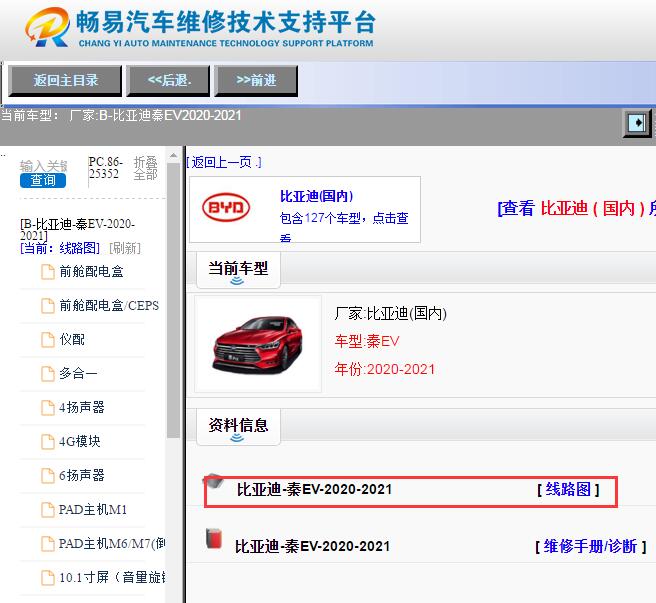
Task: Click the red 秦EV car thumbnail
Action: (258, 344)
